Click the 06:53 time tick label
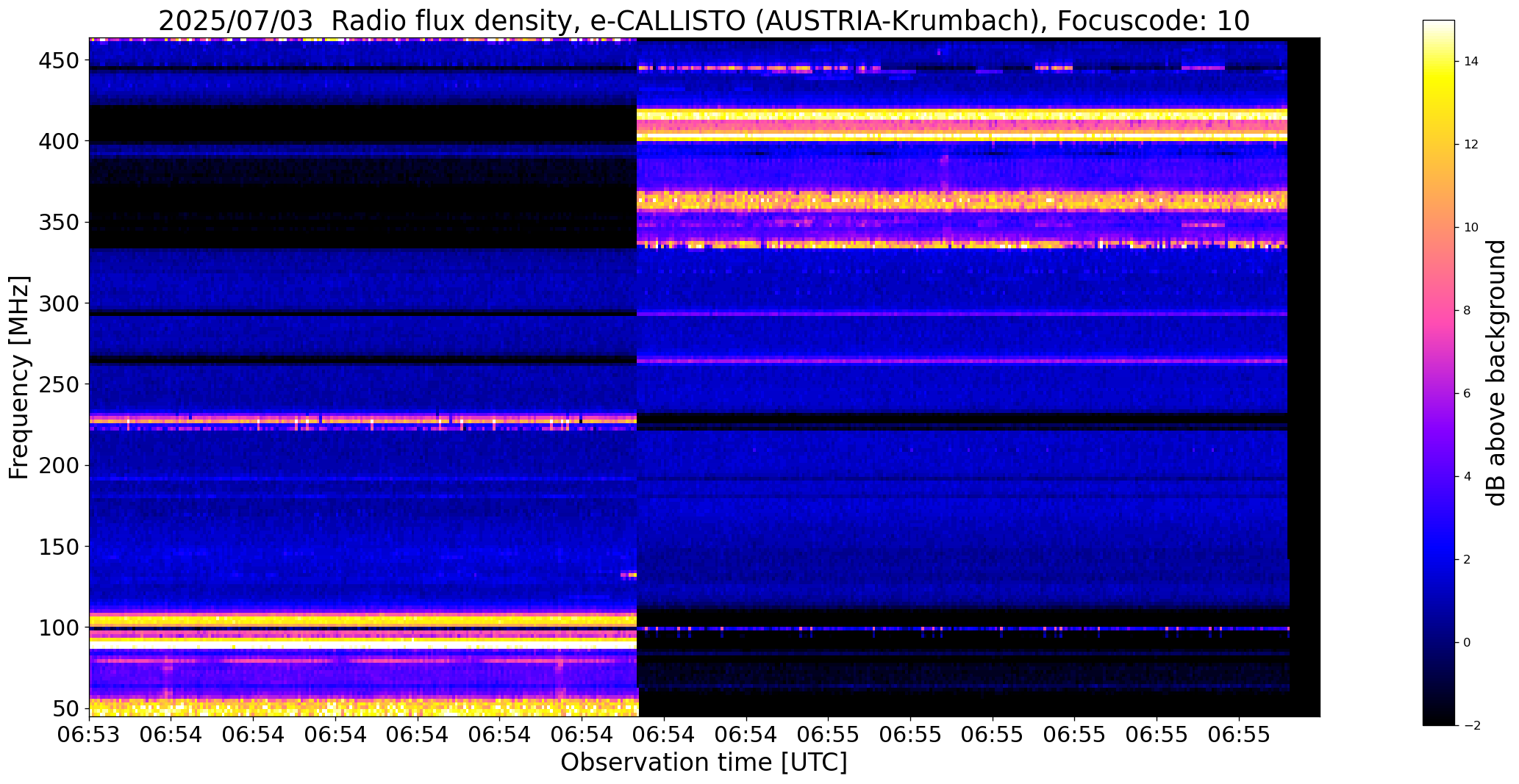 click(x=90, y=733)
